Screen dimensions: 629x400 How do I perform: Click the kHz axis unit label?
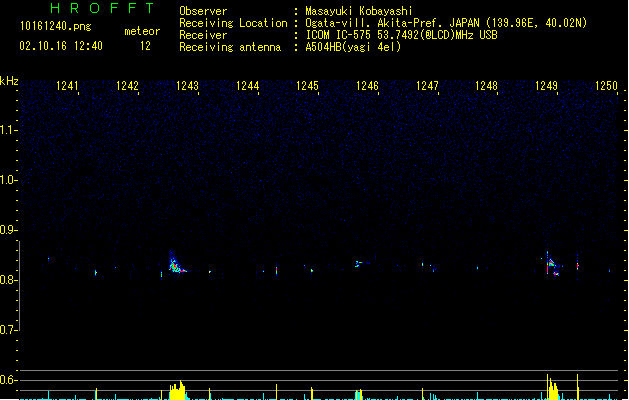[9, 81]
